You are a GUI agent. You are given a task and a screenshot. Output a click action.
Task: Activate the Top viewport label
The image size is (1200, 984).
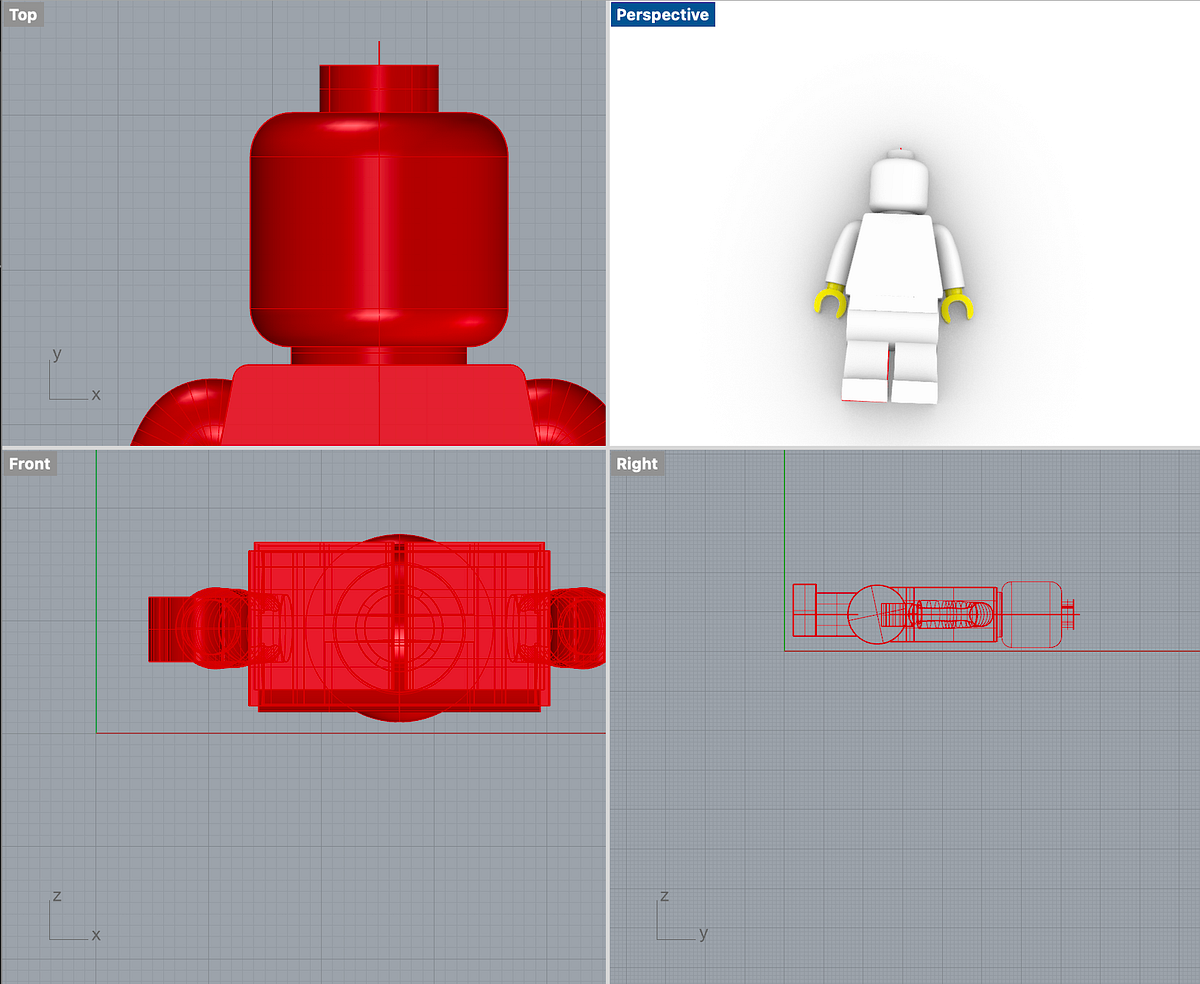point(23,15)
